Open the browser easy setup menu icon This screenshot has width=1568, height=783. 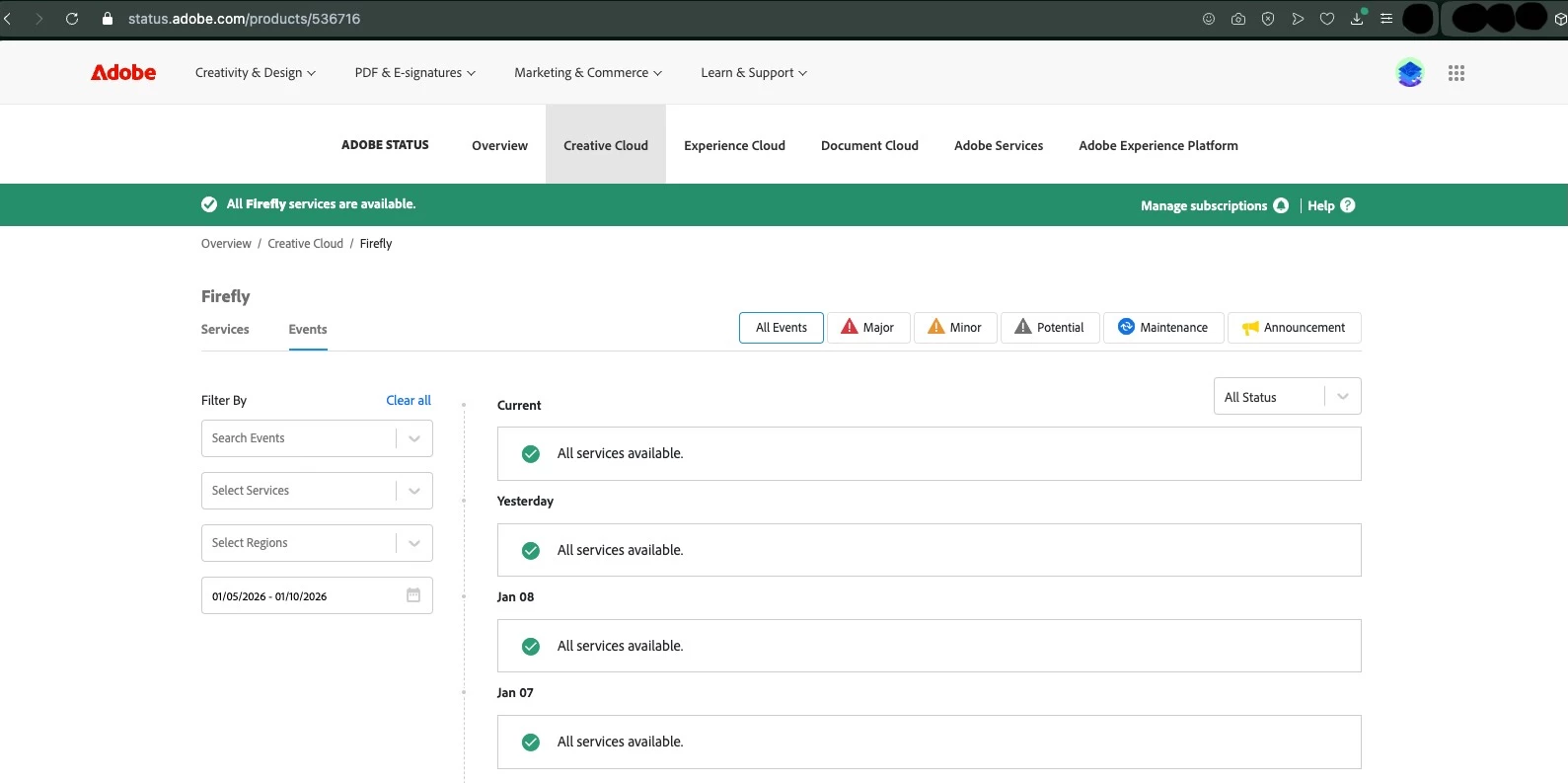coord(1386,19)
